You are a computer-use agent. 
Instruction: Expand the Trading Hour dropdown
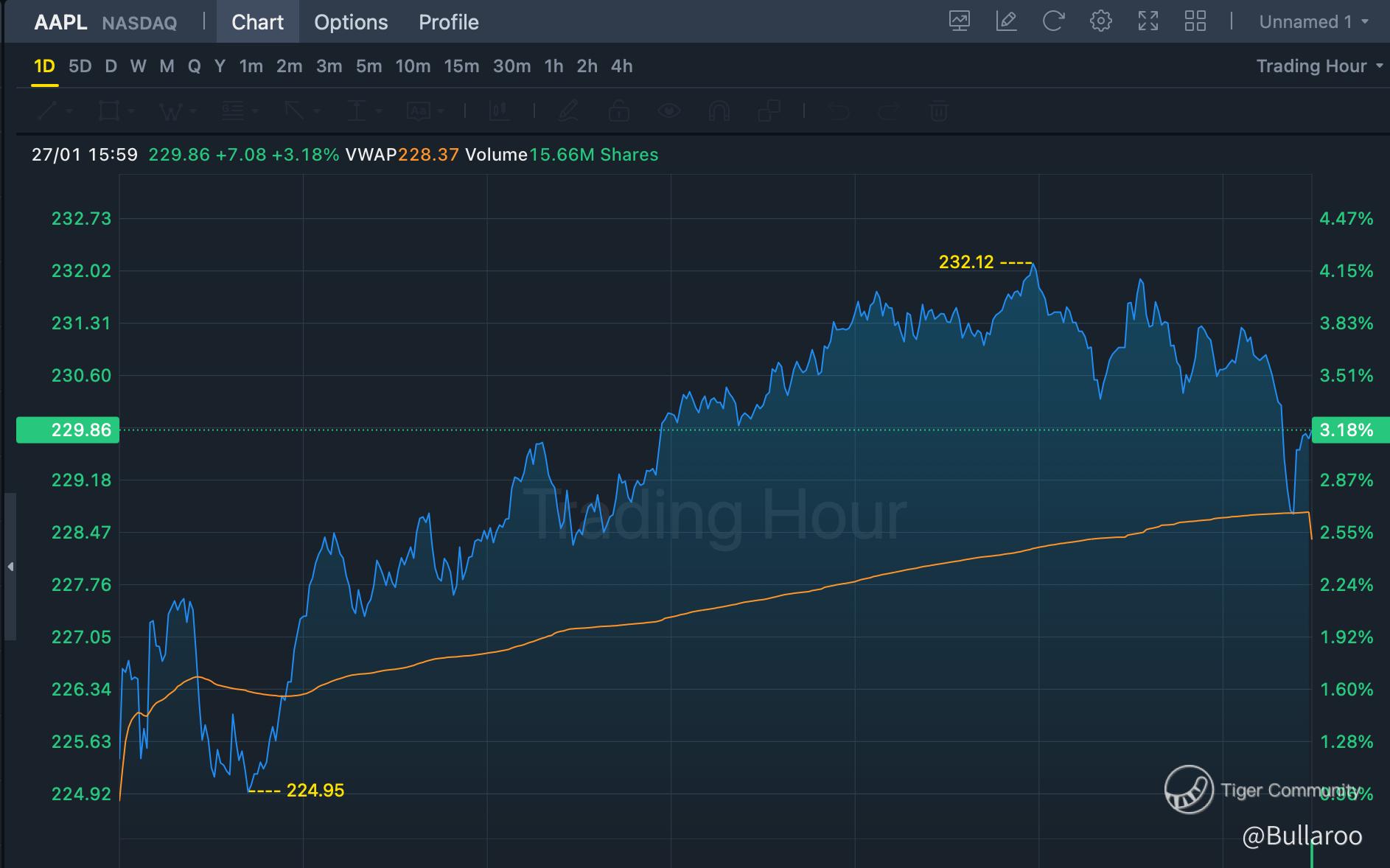(1319, 66)
